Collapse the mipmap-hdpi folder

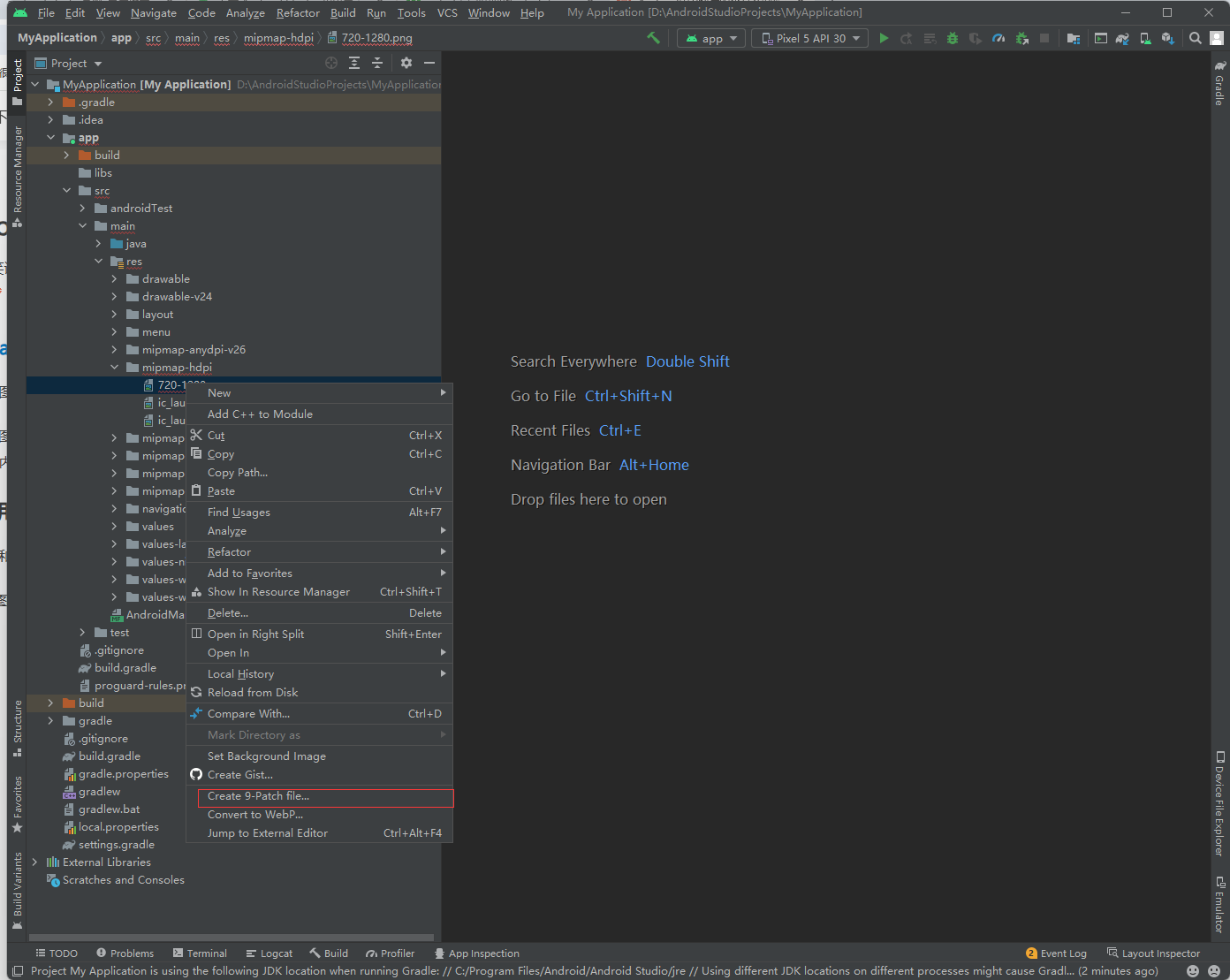115,368
